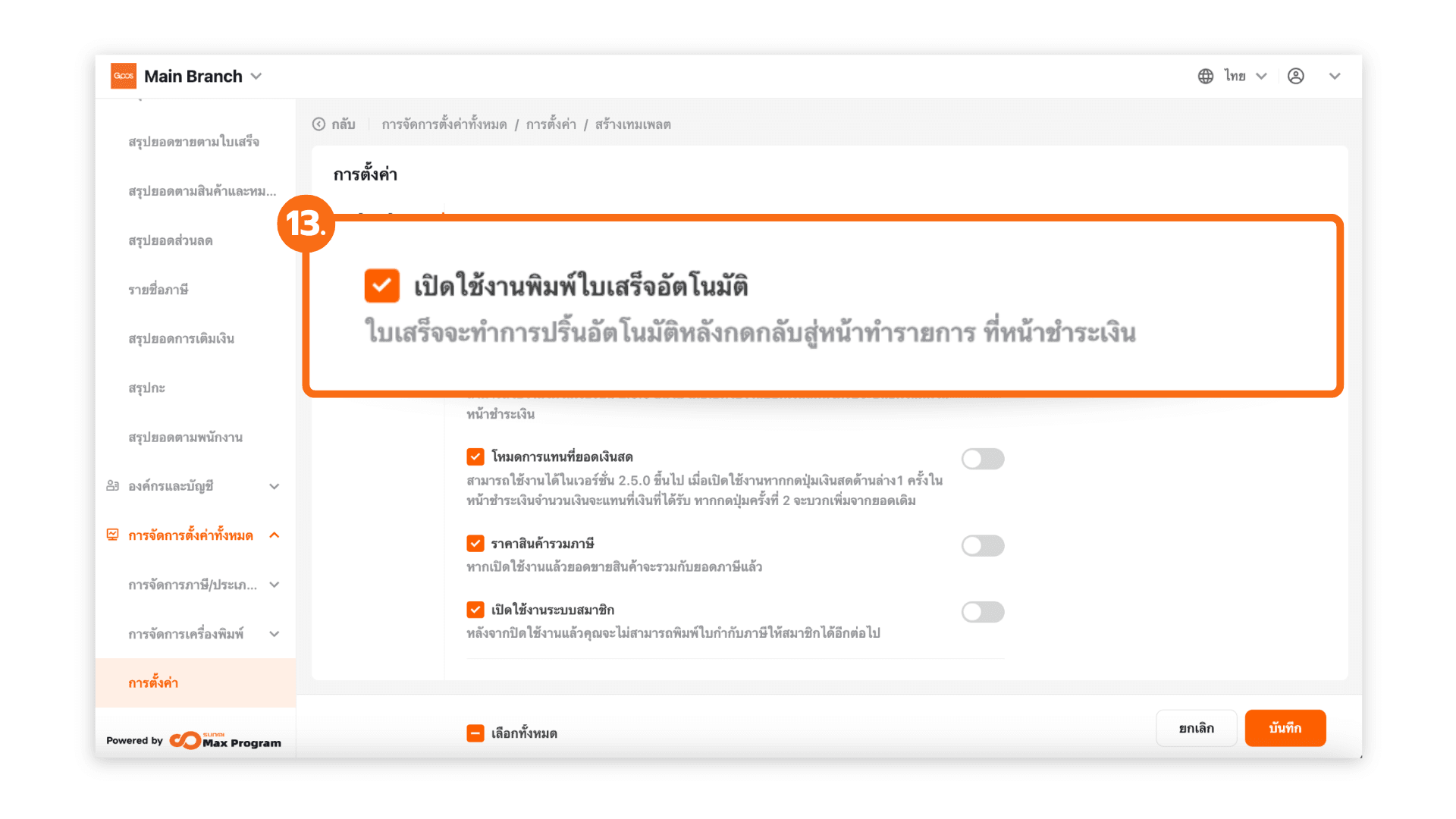The height and width of the screenshot is (819, 1456).
Task: Enable the เปิดใช้งานระบบสมาชิก toggle switch
Action: click(x=983, y=612)
